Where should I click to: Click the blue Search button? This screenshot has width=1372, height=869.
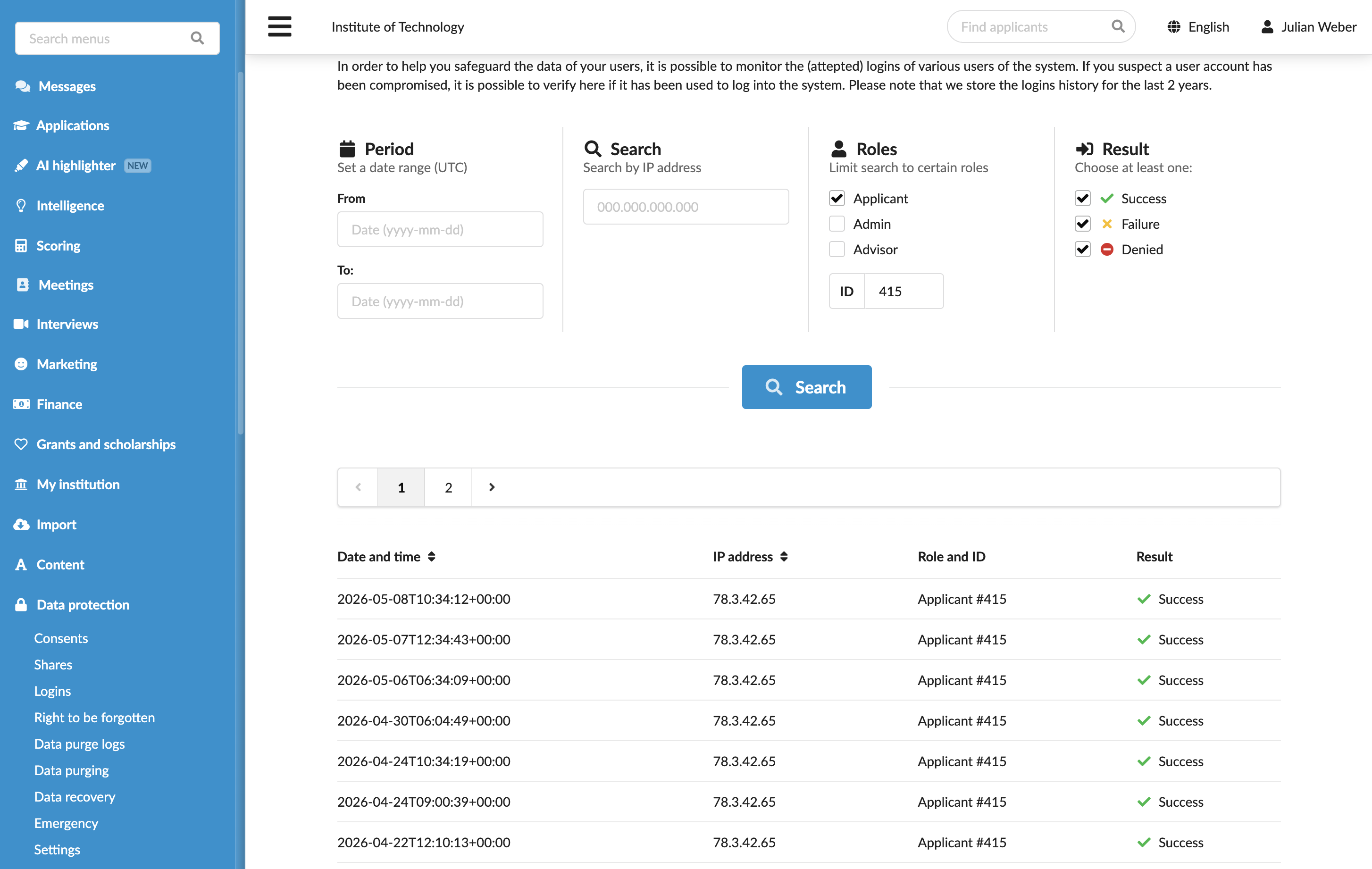point(806,387)
